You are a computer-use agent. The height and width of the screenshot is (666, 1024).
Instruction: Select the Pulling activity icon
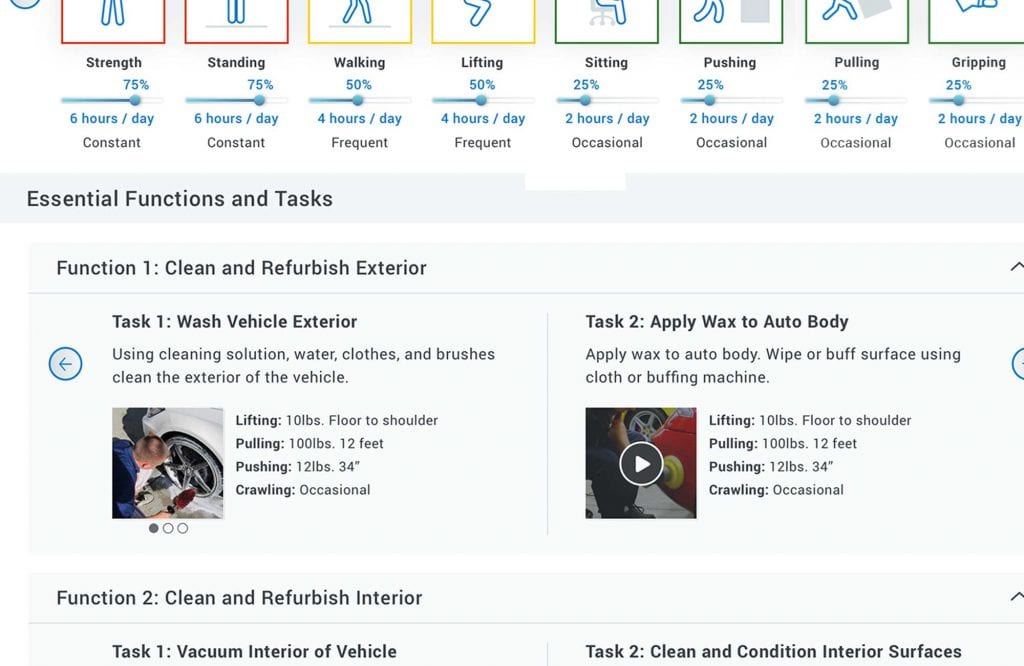(857, 21)
